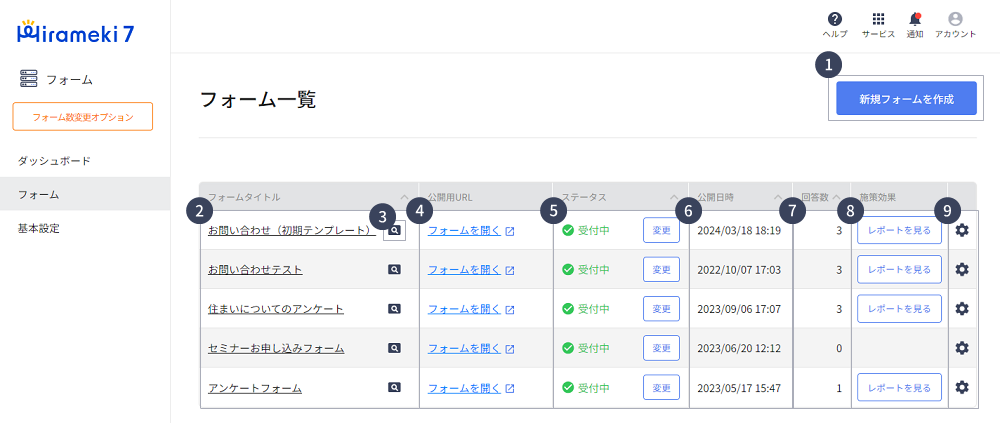This screenshot has width=1000, height=423.
Task: Preview 住まいについてのアンケート via magnifier icon
Action: point(395,309)
